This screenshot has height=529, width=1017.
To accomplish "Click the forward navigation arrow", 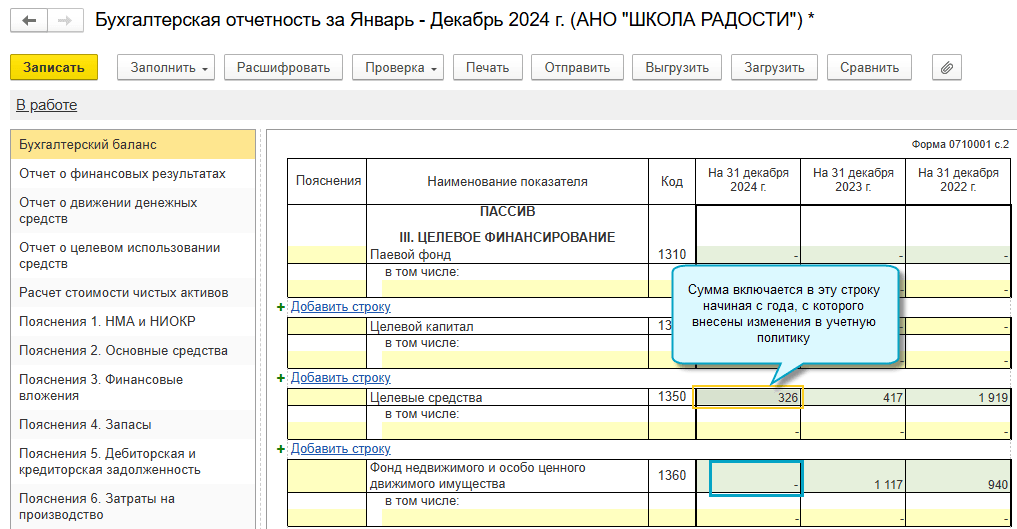I will 64,21.
